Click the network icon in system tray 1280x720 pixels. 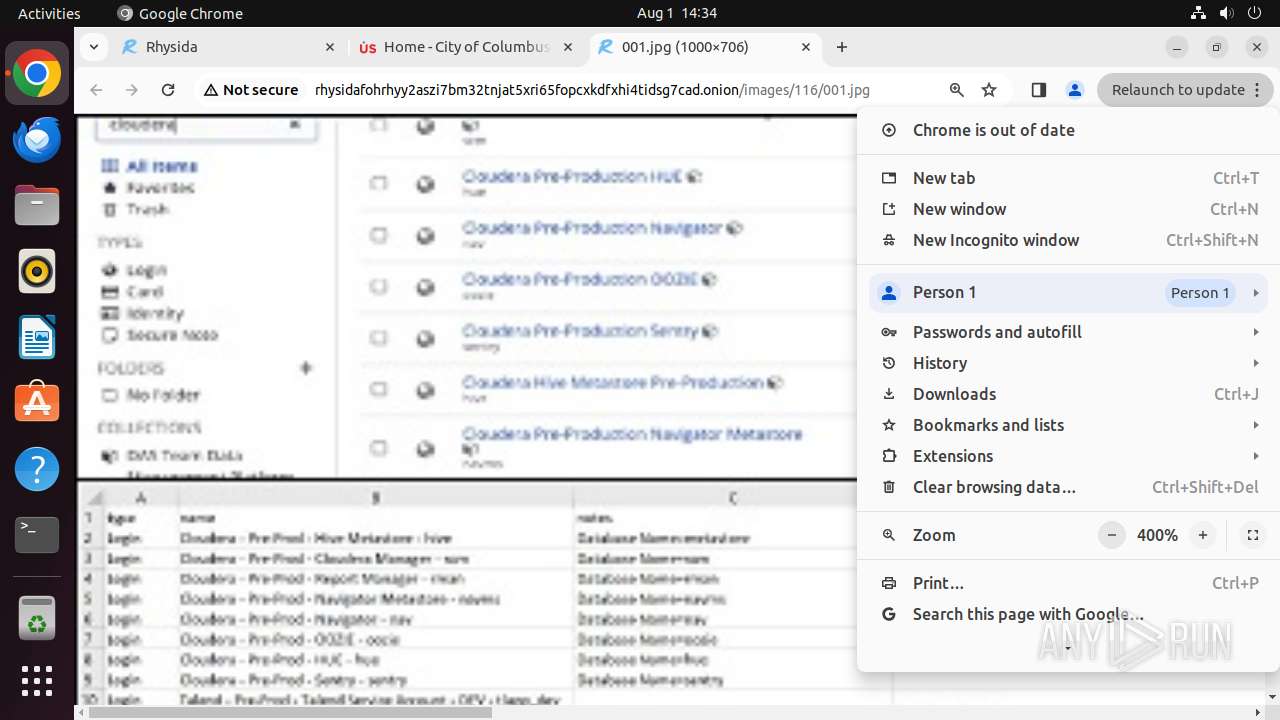coord(1199,13)
